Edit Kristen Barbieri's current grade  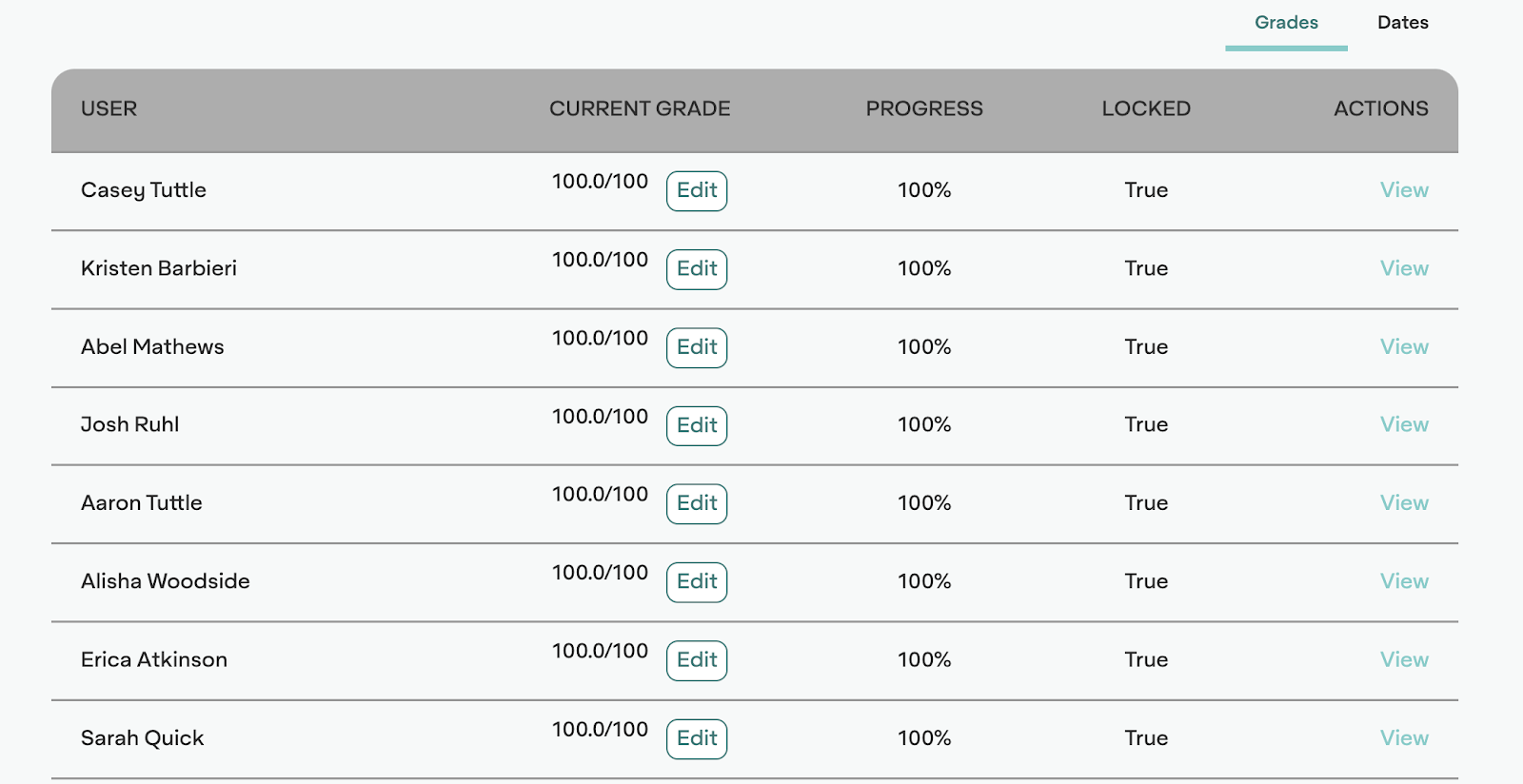tap(697, 269)
